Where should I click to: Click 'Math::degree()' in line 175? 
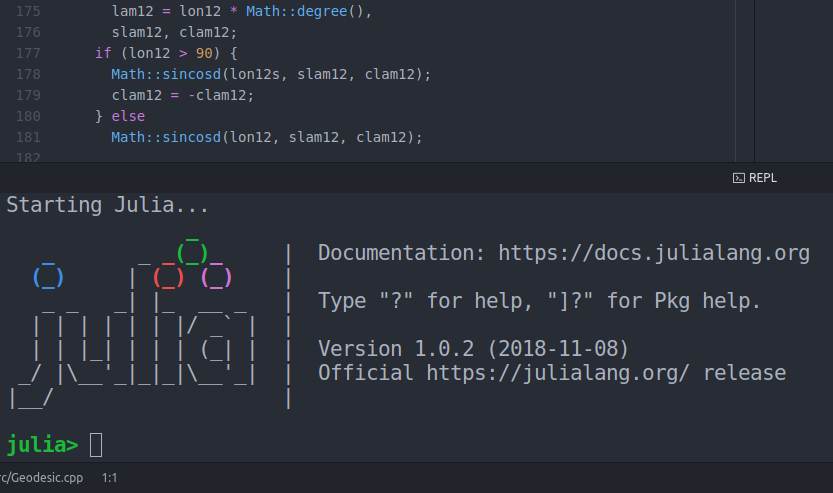pos(304,11)
